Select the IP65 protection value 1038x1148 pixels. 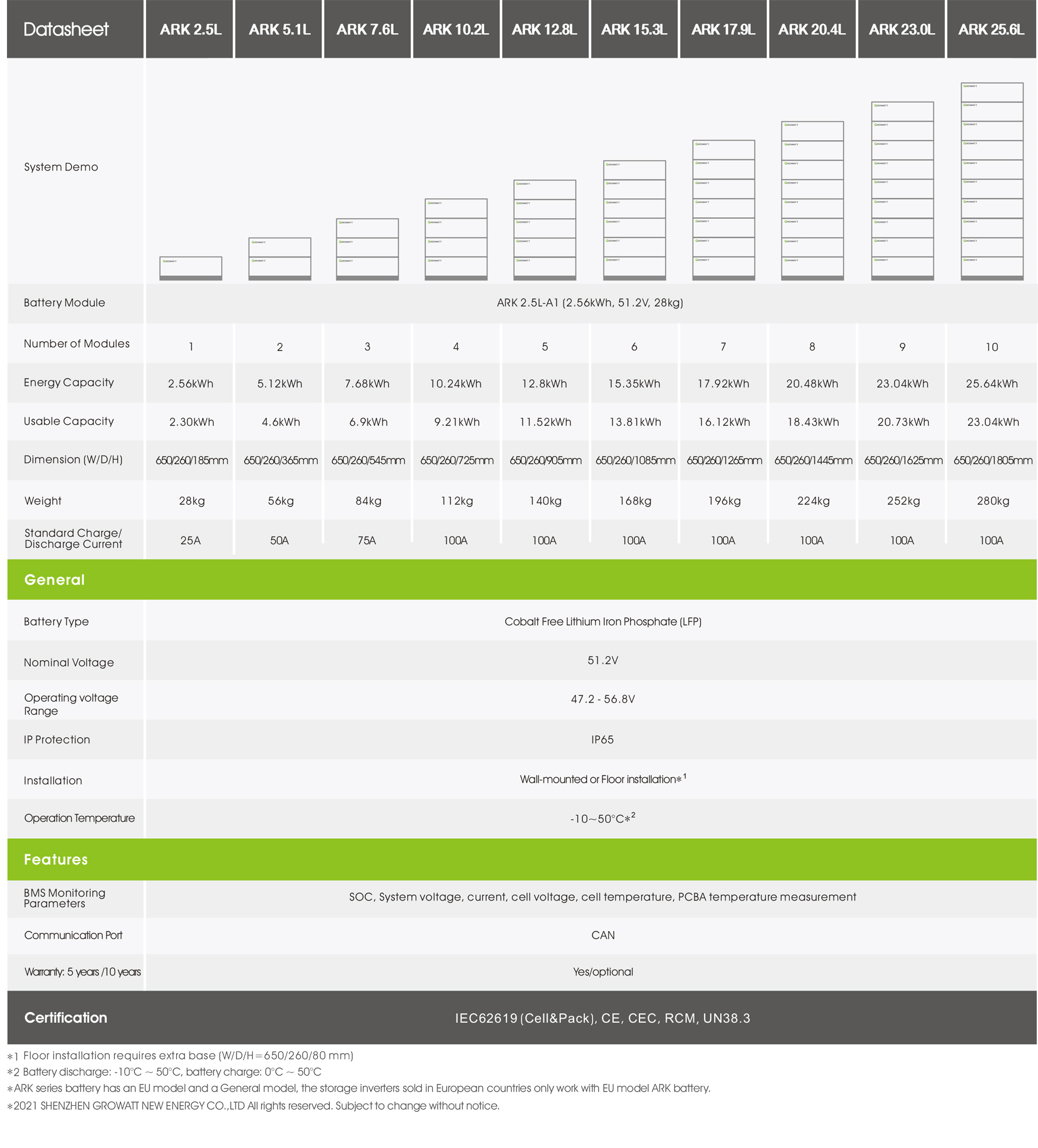pyautogui.click(x=602, y=740)
